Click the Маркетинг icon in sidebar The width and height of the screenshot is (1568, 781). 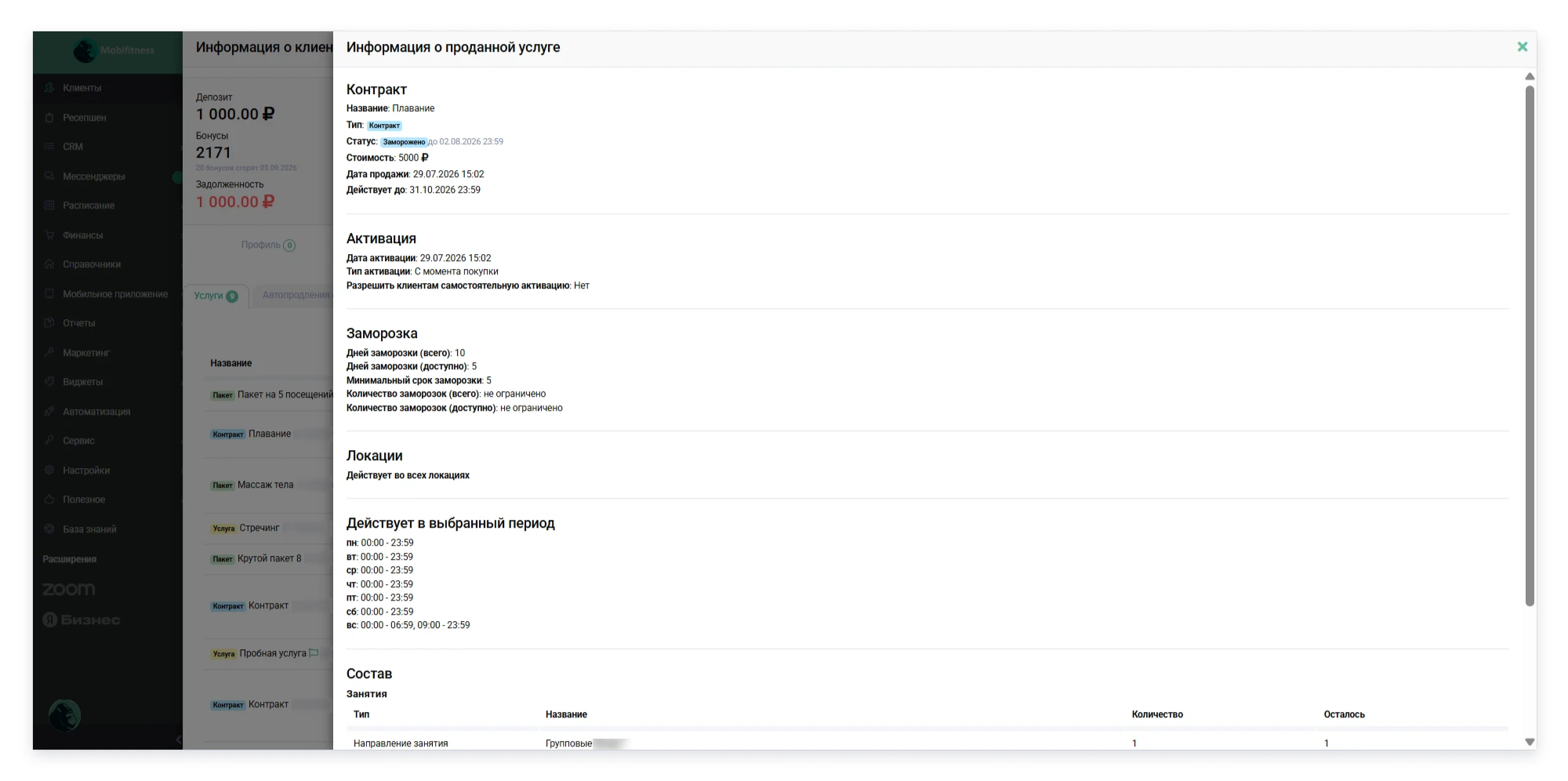[x=49, y=353]
